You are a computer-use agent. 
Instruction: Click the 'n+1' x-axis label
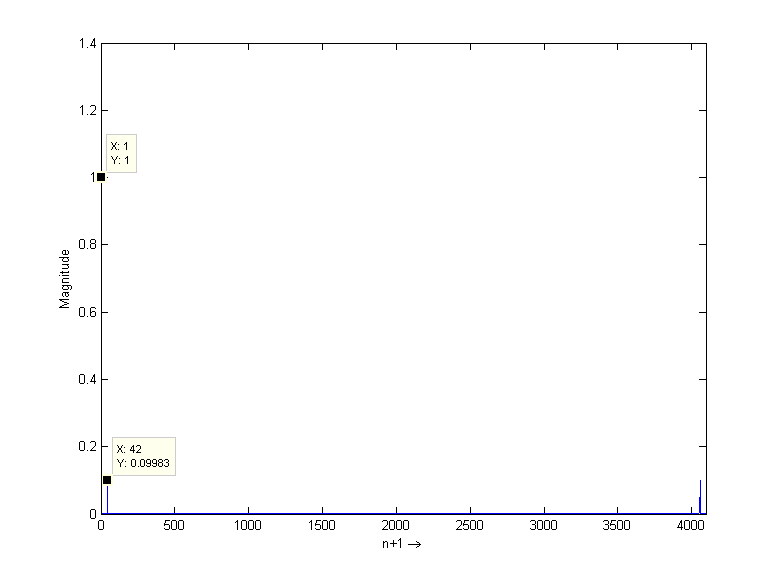click(401, 544)
